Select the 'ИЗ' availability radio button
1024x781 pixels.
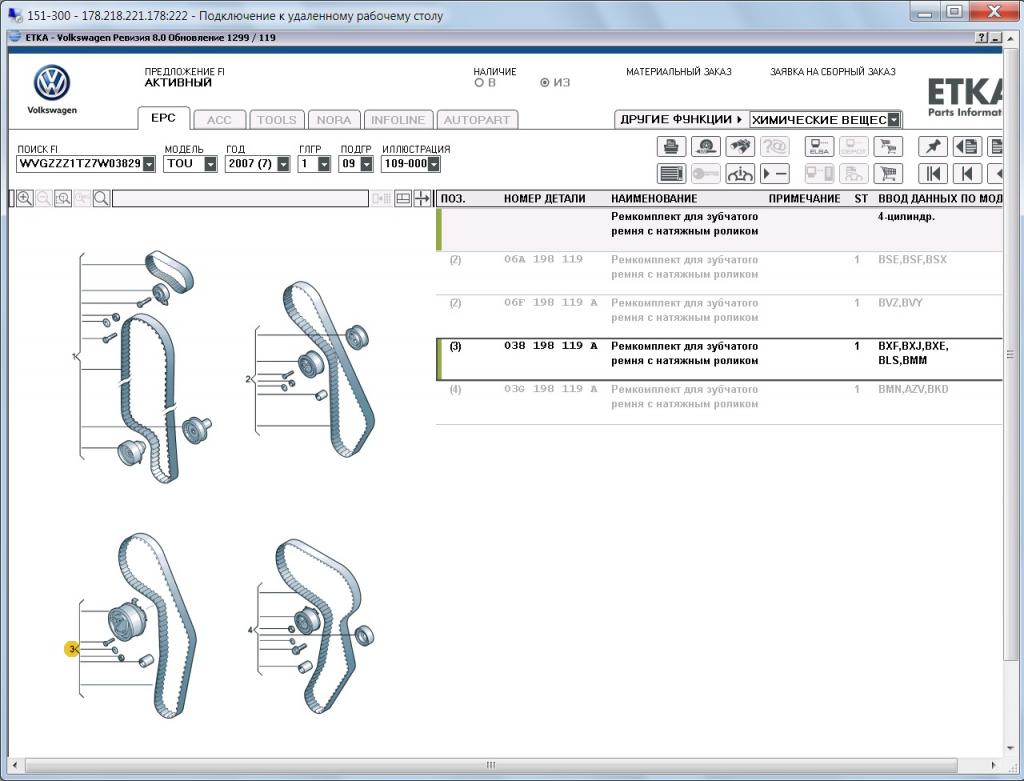[545, 83]
